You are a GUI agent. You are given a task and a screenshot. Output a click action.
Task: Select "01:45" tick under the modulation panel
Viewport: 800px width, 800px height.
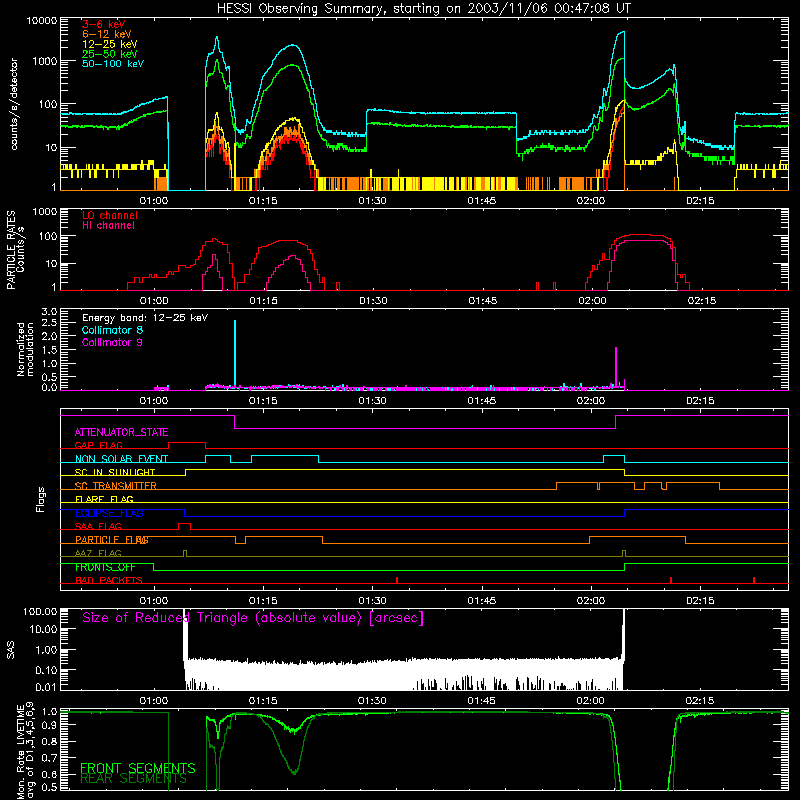482,401
